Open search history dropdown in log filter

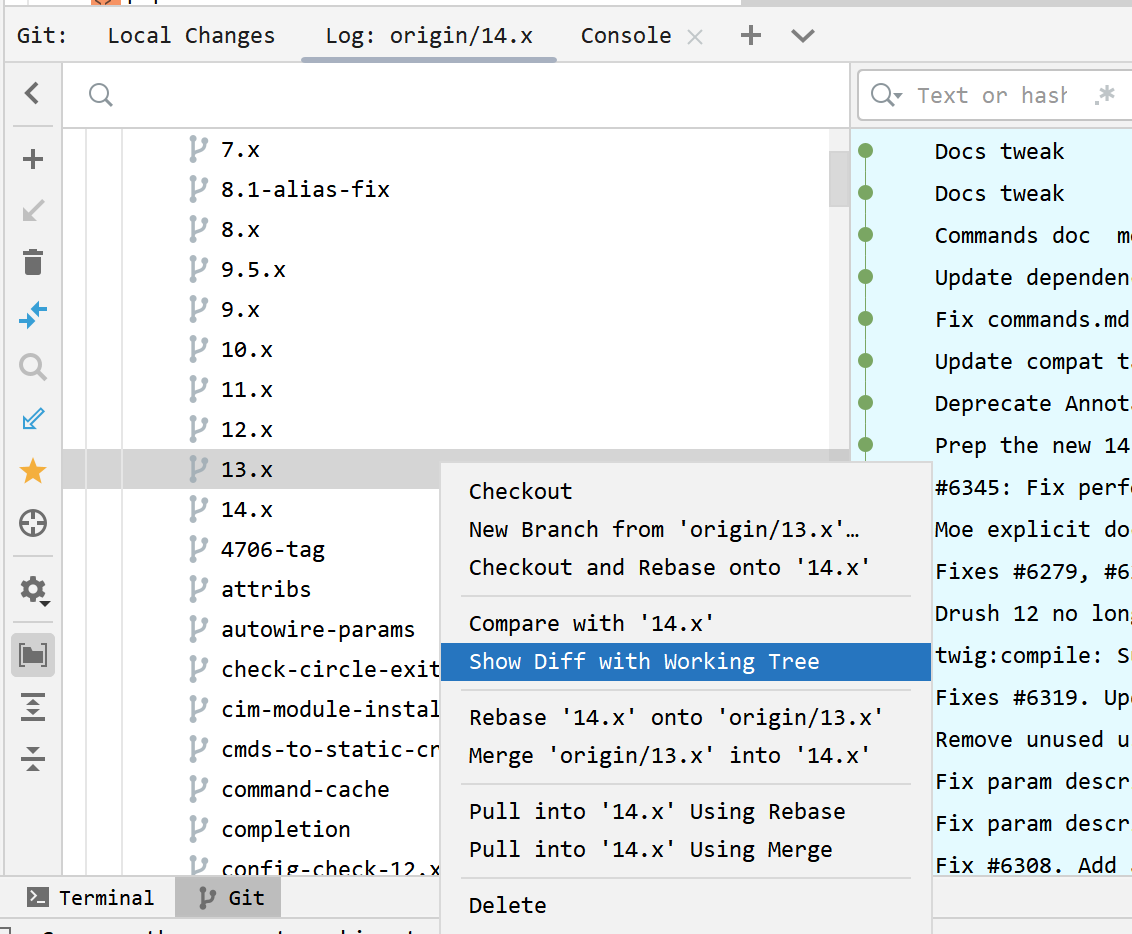[886, 95]
